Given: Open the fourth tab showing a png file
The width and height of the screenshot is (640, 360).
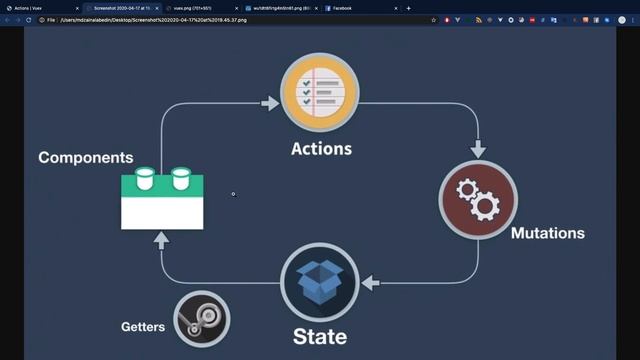Looking at the screenshot, I should coord(282,8).
